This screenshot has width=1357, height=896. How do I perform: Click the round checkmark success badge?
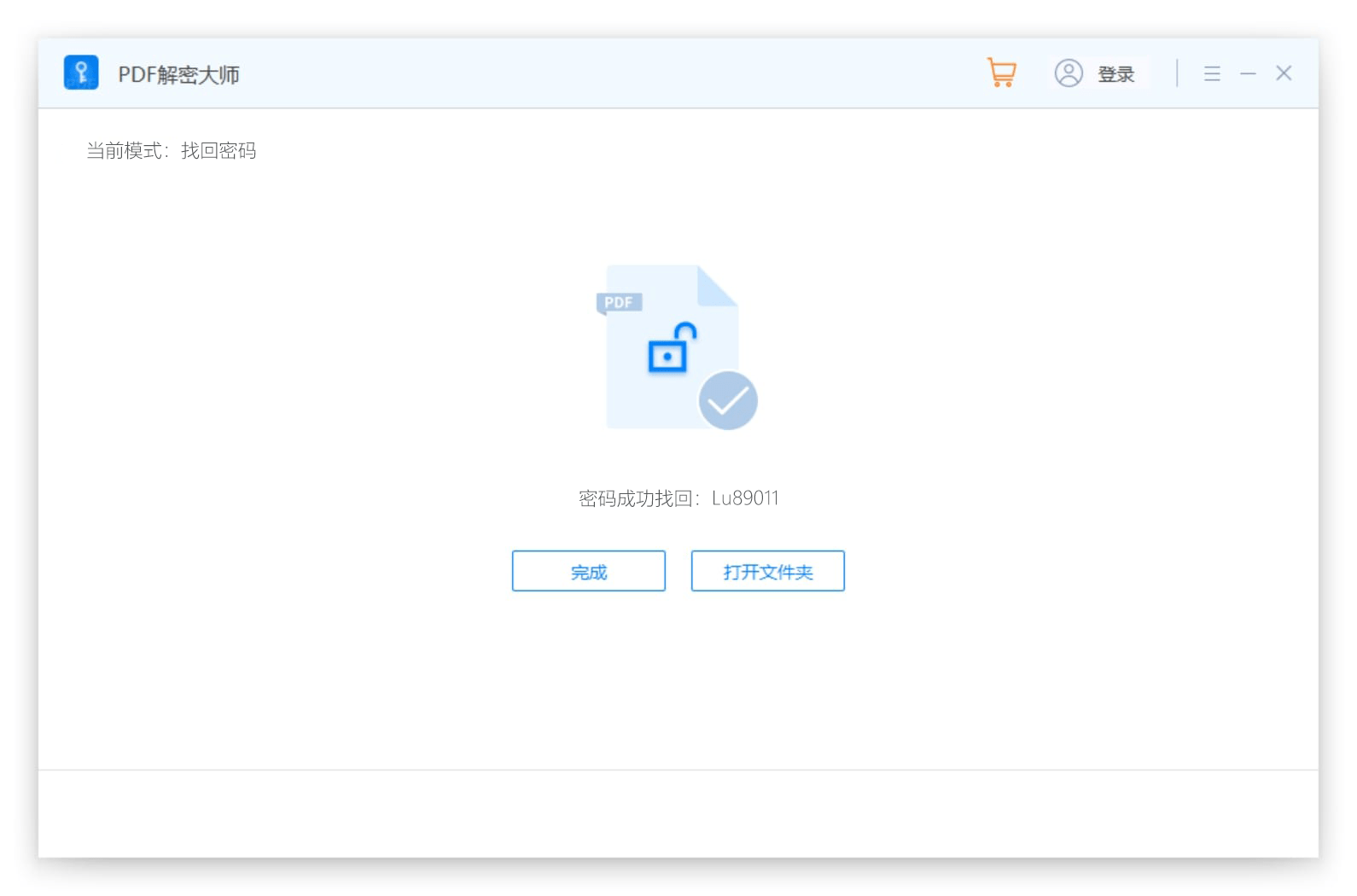tap(728, 400)
